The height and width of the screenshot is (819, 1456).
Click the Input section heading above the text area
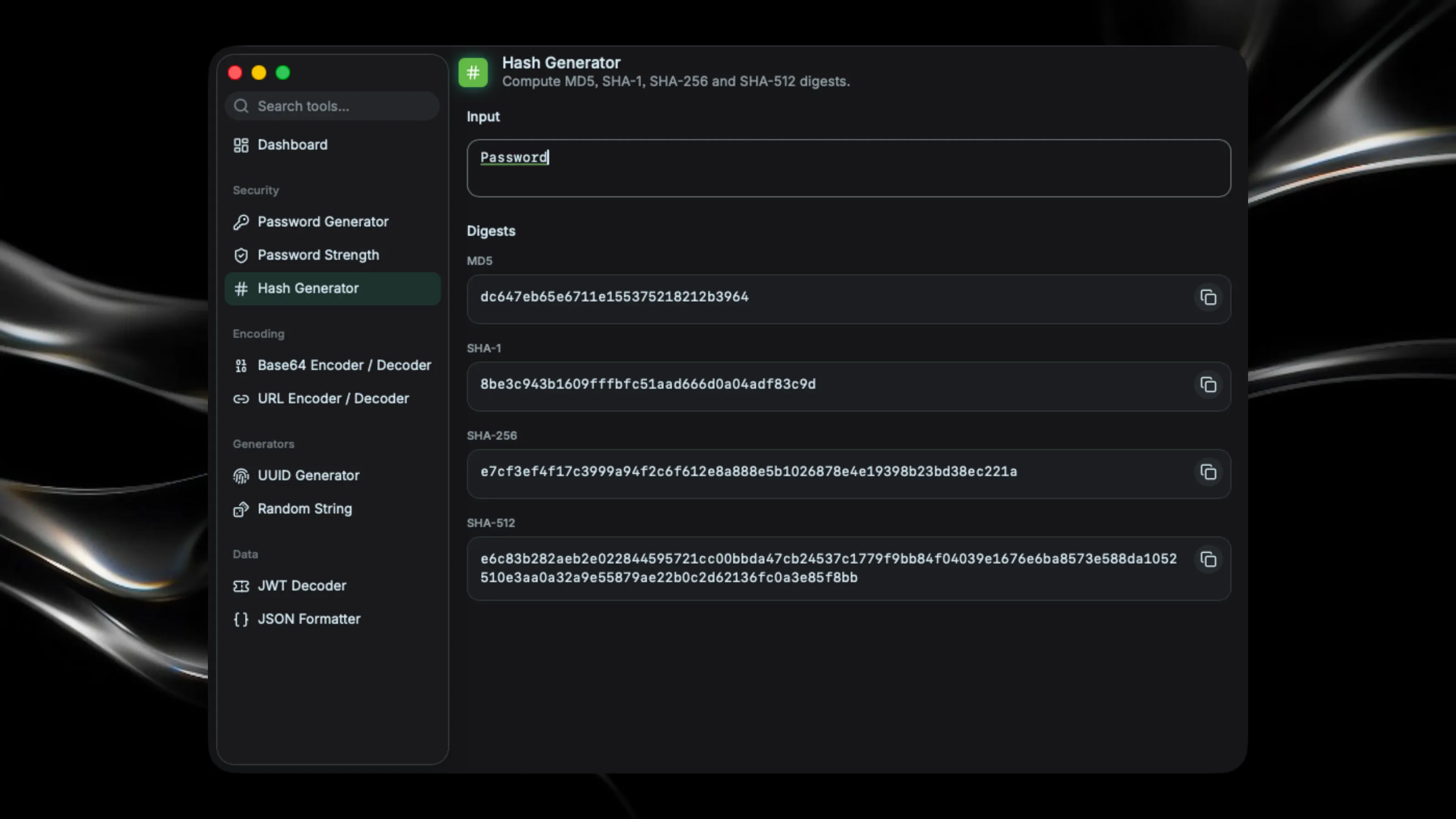click(x=483, y=117)
